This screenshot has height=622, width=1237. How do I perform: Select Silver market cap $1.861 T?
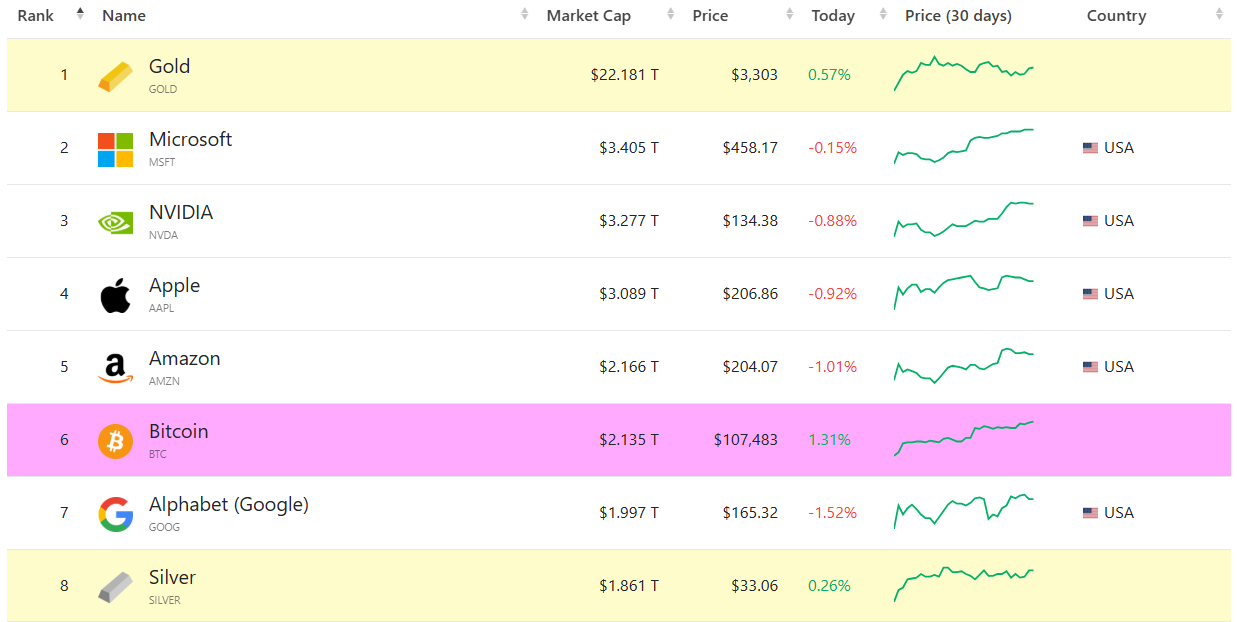coord(629,586)
